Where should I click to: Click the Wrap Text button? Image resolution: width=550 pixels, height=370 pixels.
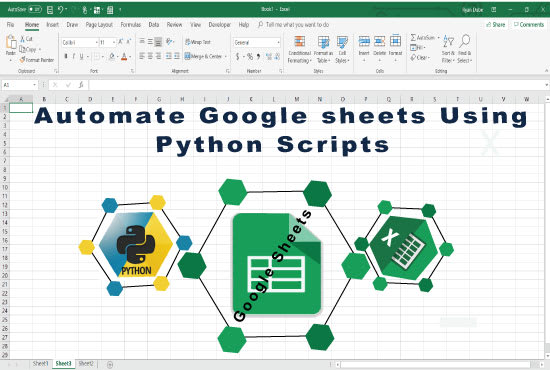click(x=198, y=42)
